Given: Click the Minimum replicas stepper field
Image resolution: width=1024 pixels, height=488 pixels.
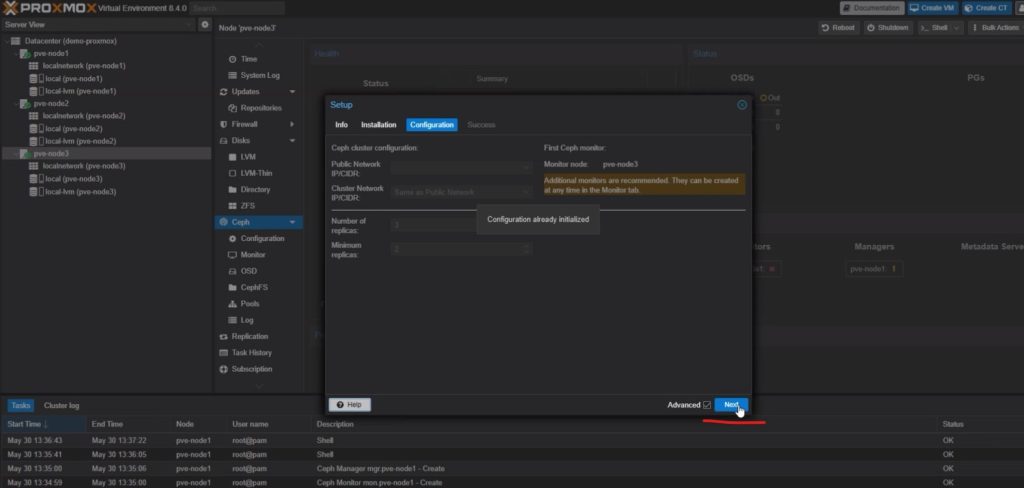Looking at the screenshot, I should click(x=461, y=249).
